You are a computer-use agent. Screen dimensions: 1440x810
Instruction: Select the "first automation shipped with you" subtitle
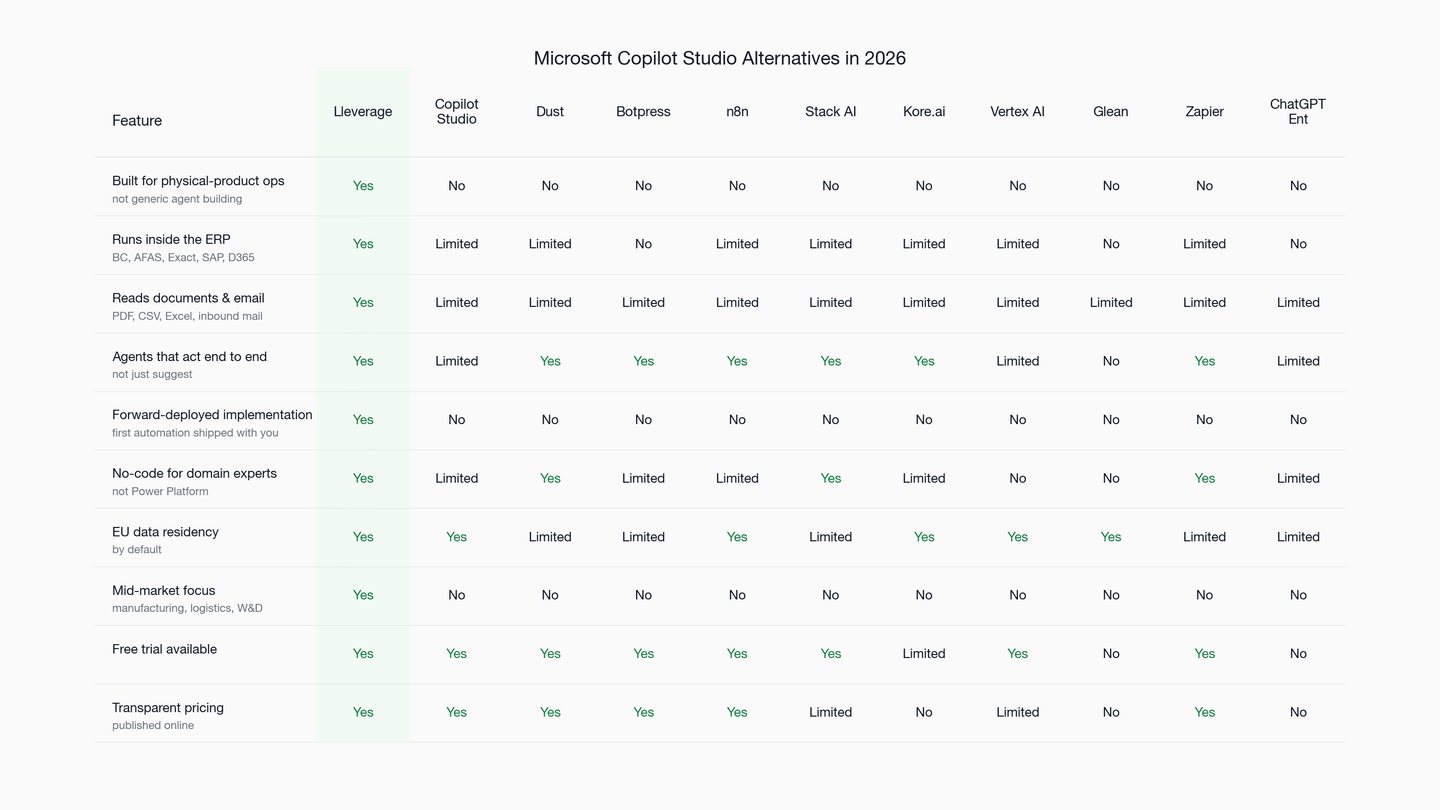195,433
